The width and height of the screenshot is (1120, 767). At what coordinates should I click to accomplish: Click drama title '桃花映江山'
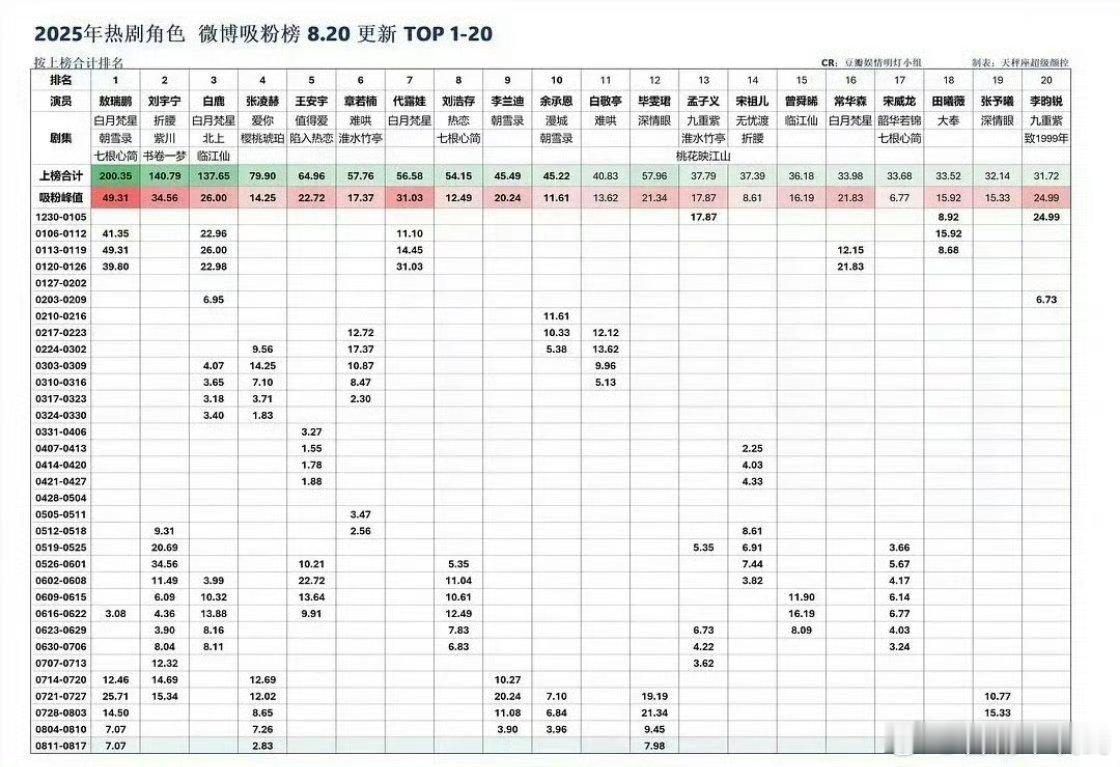[704, 156]
